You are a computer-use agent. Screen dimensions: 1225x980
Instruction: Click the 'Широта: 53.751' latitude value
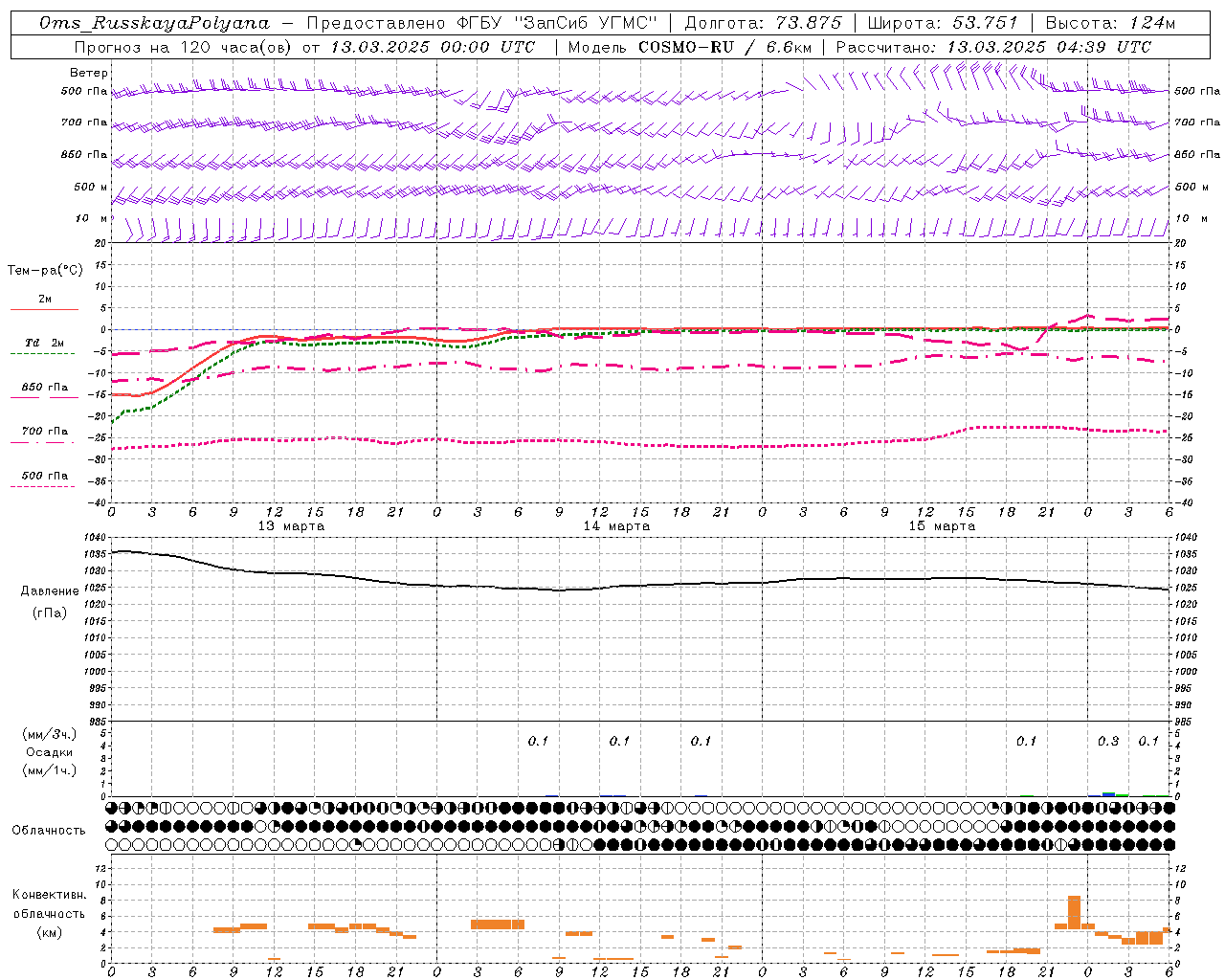coord(943,23)
